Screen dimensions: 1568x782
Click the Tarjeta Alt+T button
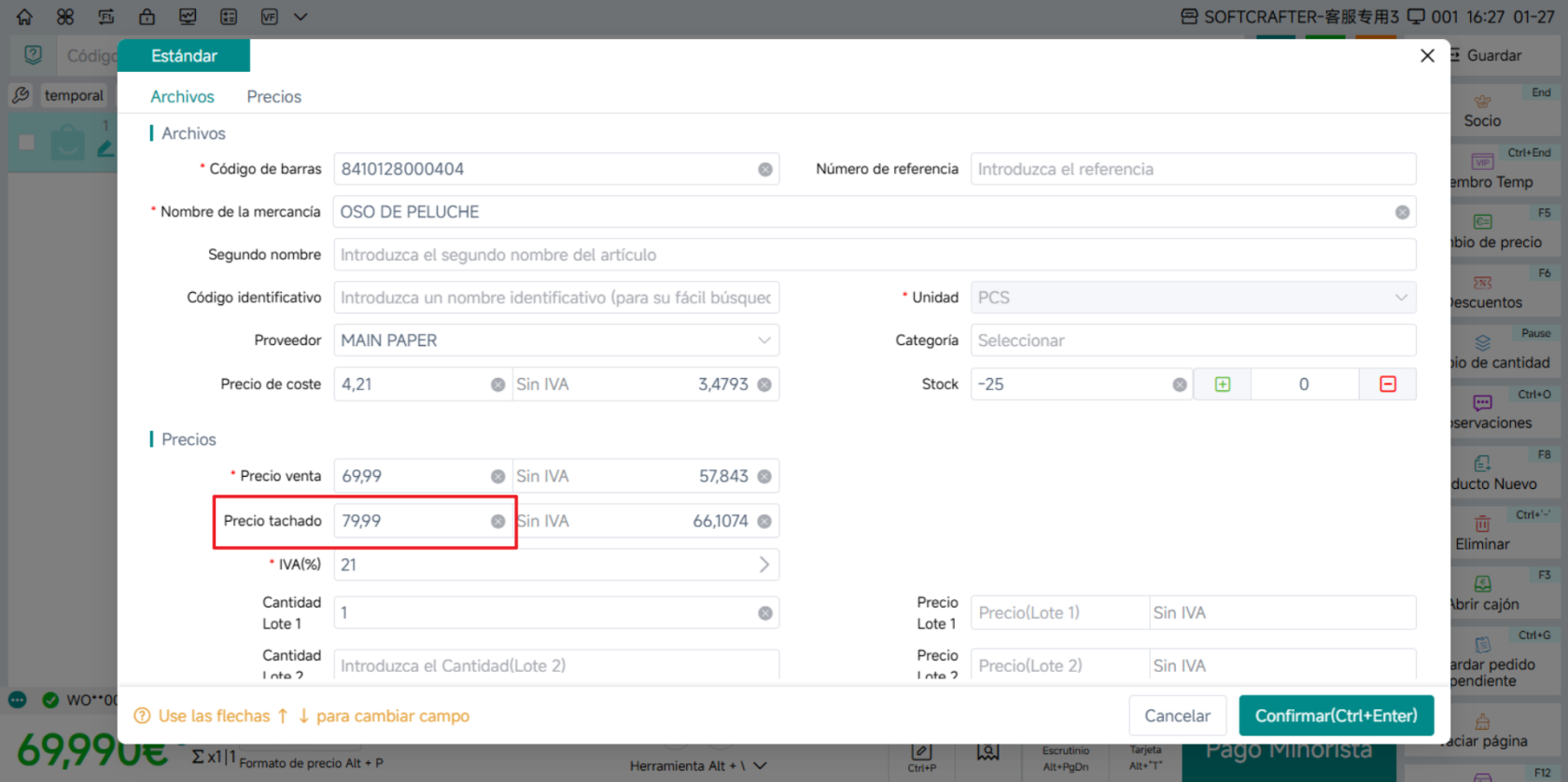(1146, 758)
